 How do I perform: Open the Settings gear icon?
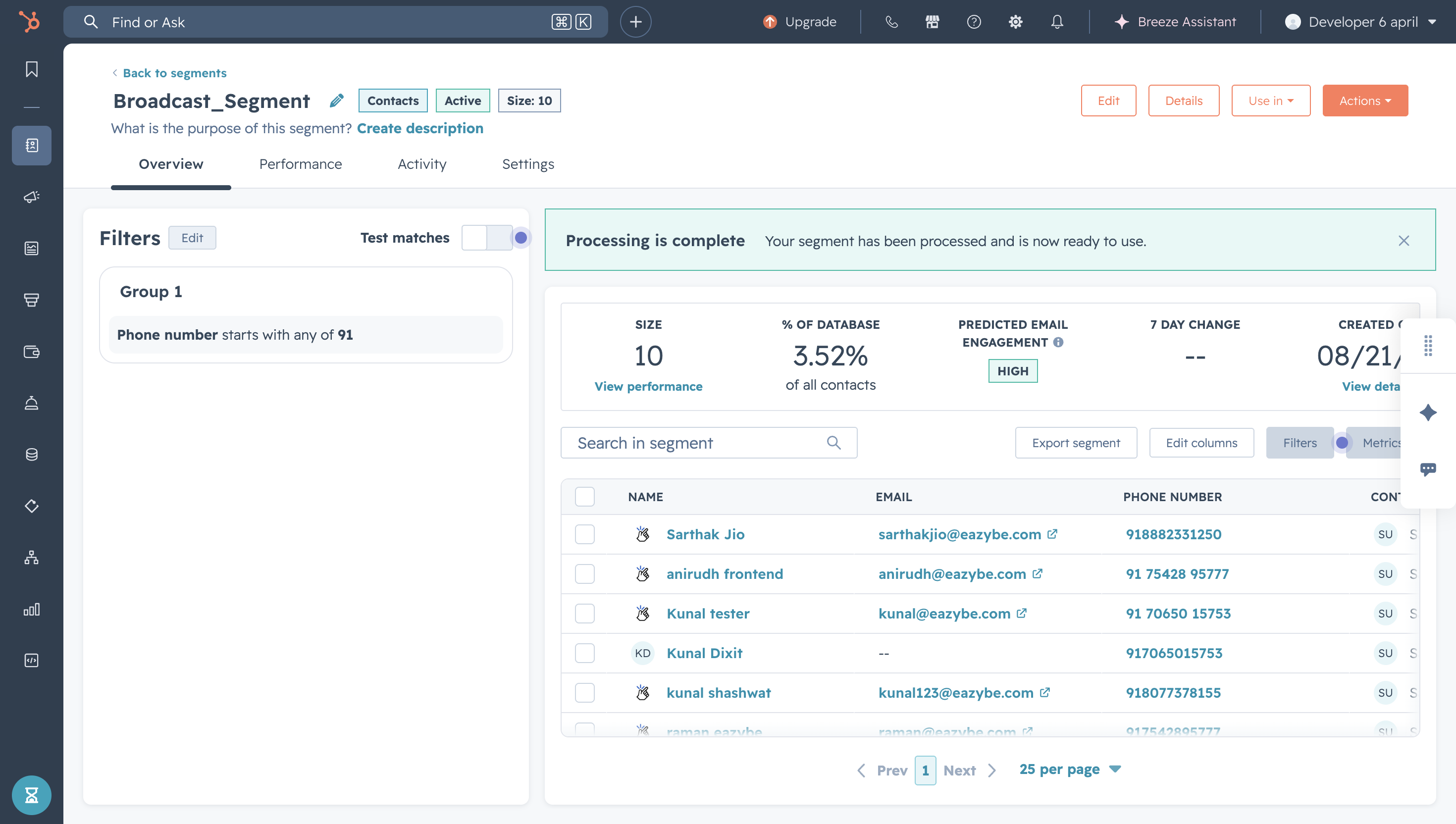pyautogui.click(x=1016, y=21)
